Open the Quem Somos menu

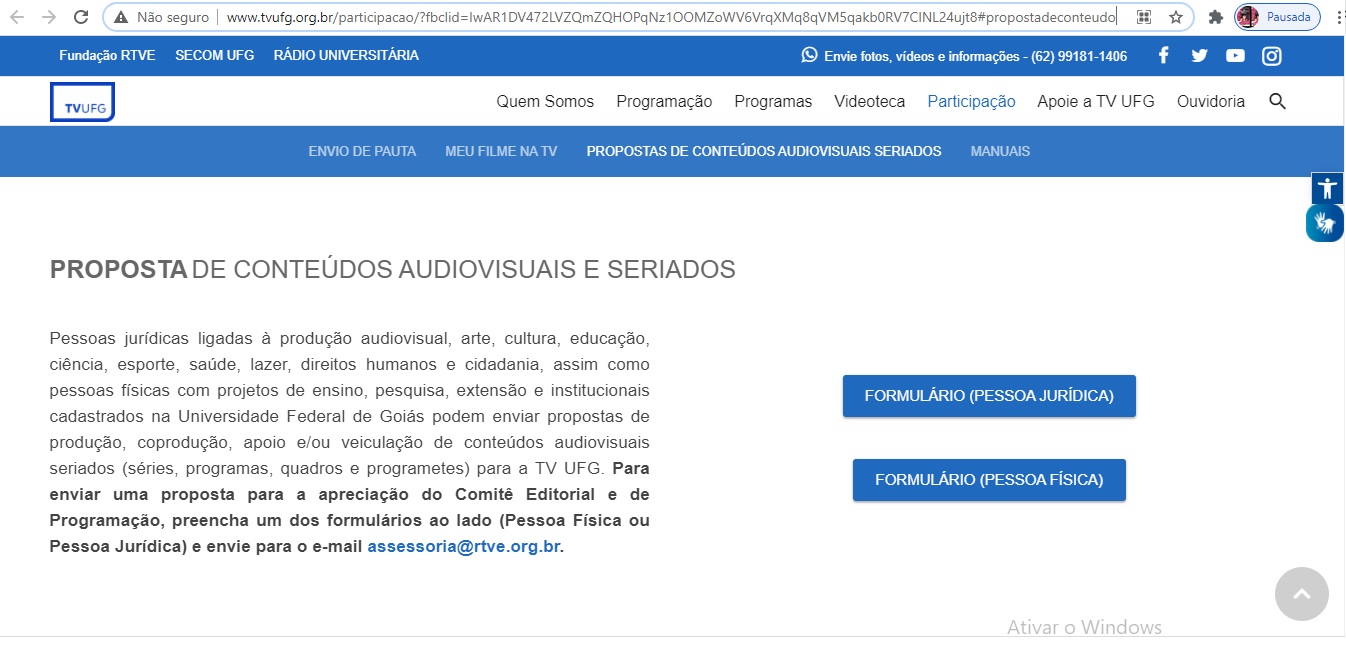point(545,101)
